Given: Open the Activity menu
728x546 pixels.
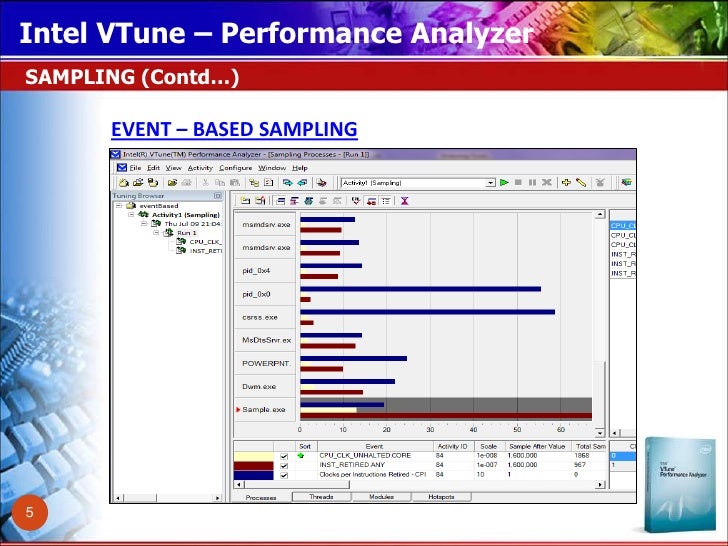Looking at the screenshot, I should pos(200,168).
